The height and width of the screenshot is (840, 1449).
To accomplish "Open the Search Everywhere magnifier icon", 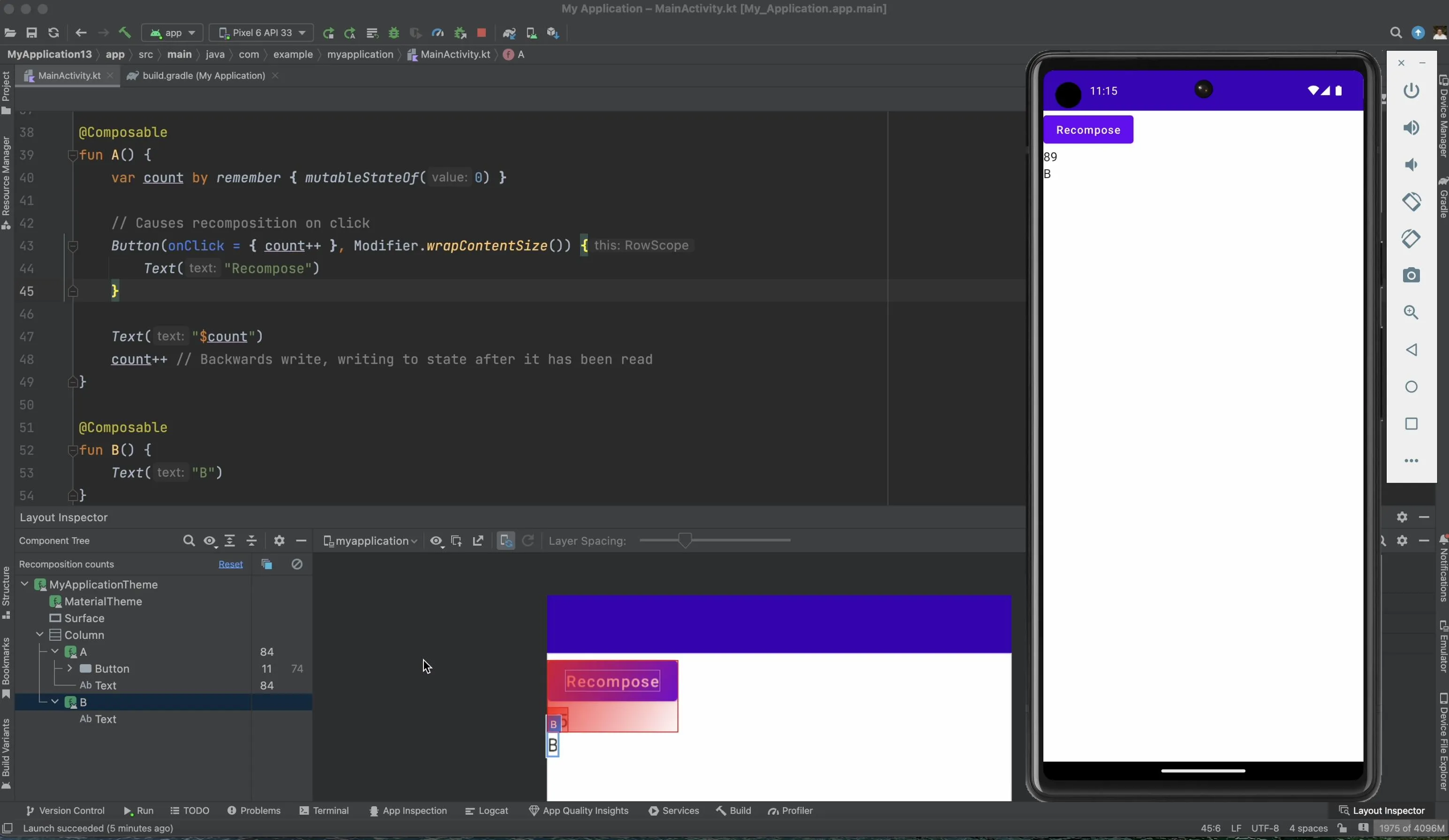I will (x=1396, y=33).
